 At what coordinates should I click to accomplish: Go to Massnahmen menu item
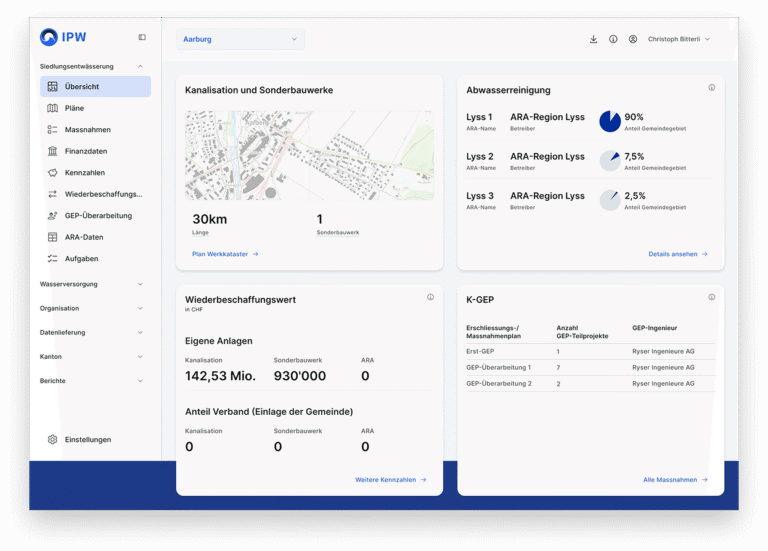87,130
